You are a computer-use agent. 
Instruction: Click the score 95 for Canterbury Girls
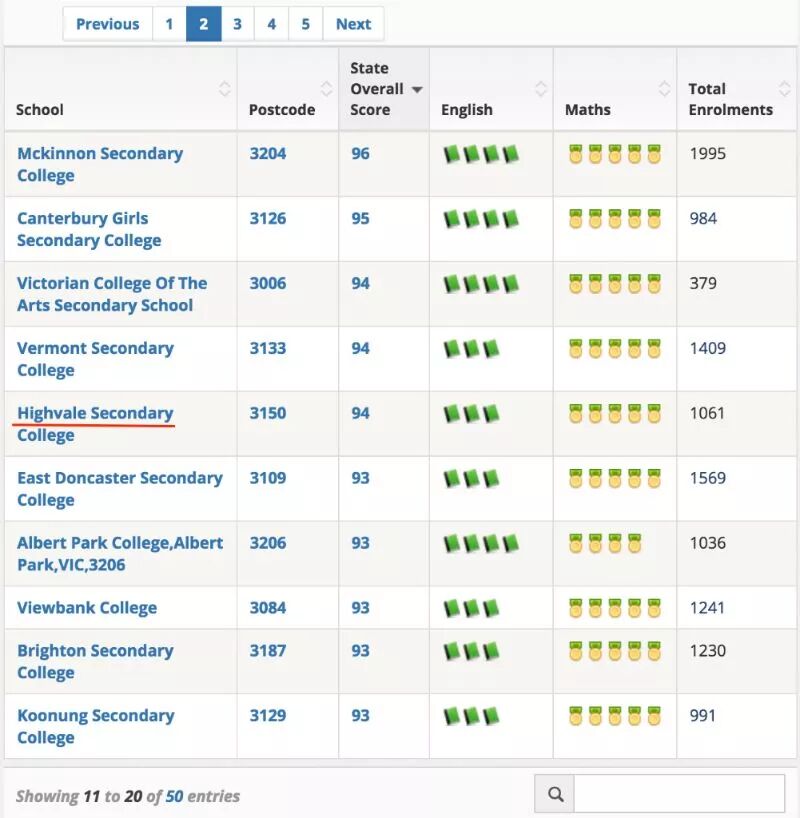point(360,218)
